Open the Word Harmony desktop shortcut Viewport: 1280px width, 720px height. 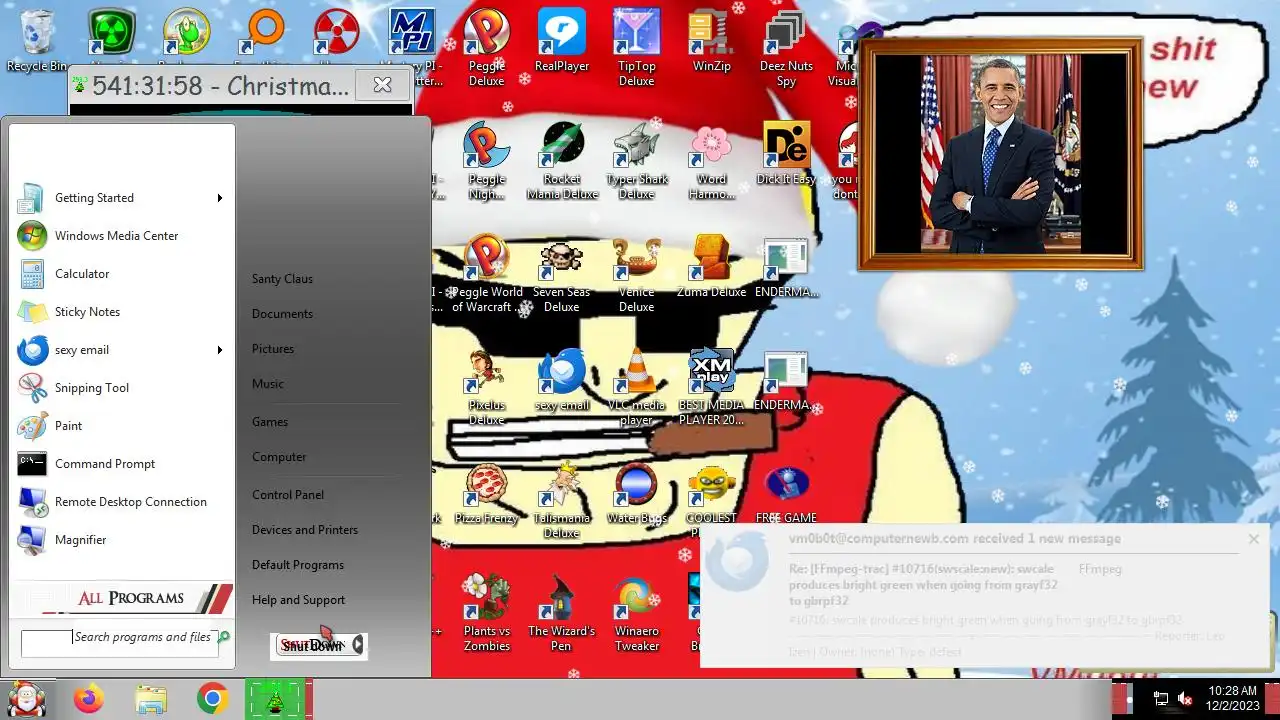click(x=712, y=161)
